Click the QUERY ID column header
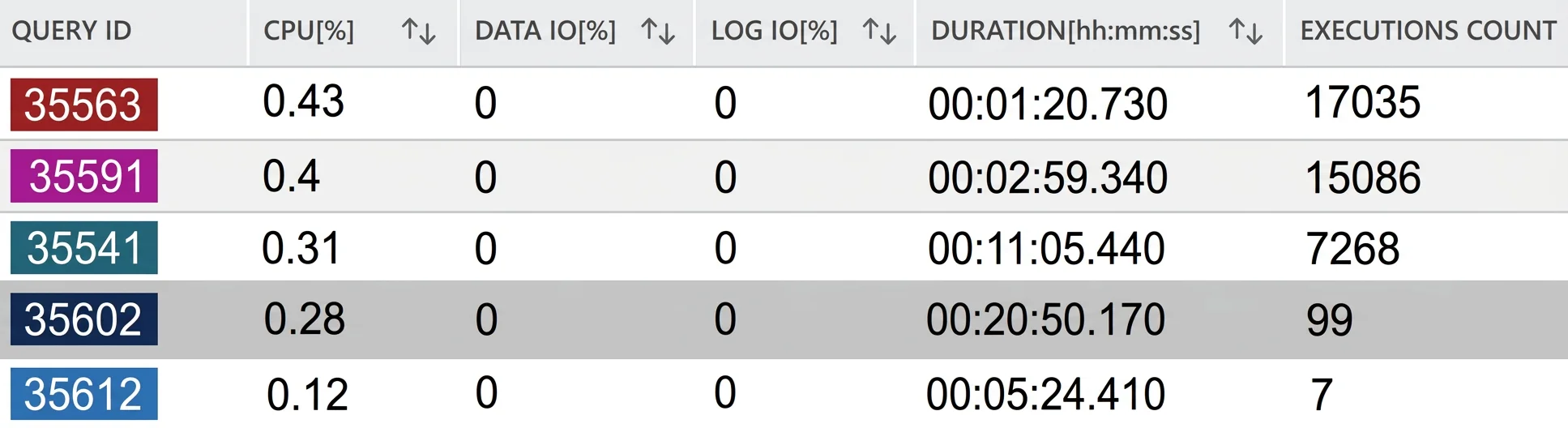The width and height of the screenshot is (1568, 428). tap(71, 31)
